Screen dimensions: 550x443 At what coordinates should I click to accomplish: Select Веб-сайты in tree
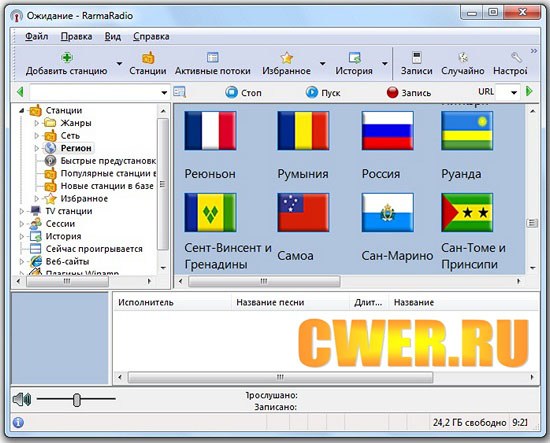[x=67, y=262]
